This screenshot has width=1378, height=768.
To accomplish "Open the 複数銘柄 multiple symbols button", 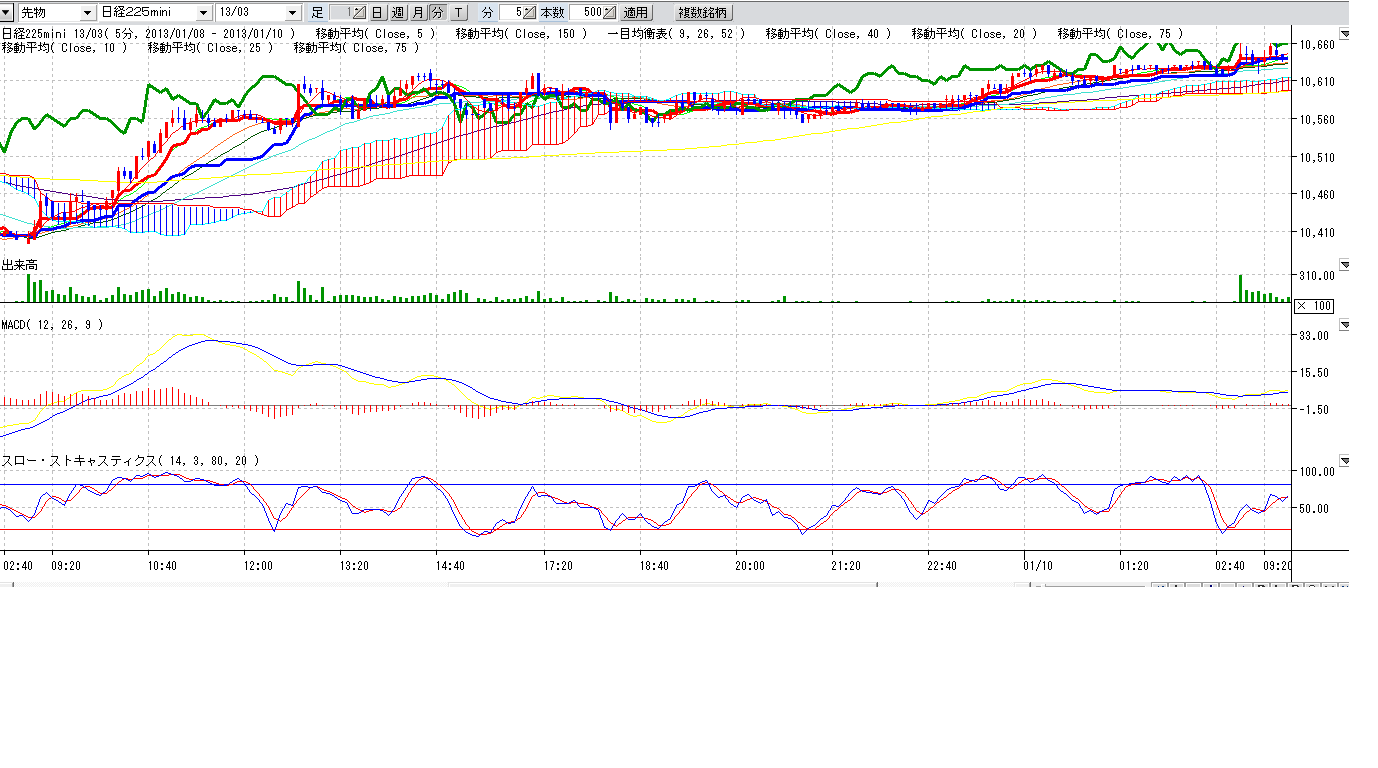I will click(x=703, y=12).
